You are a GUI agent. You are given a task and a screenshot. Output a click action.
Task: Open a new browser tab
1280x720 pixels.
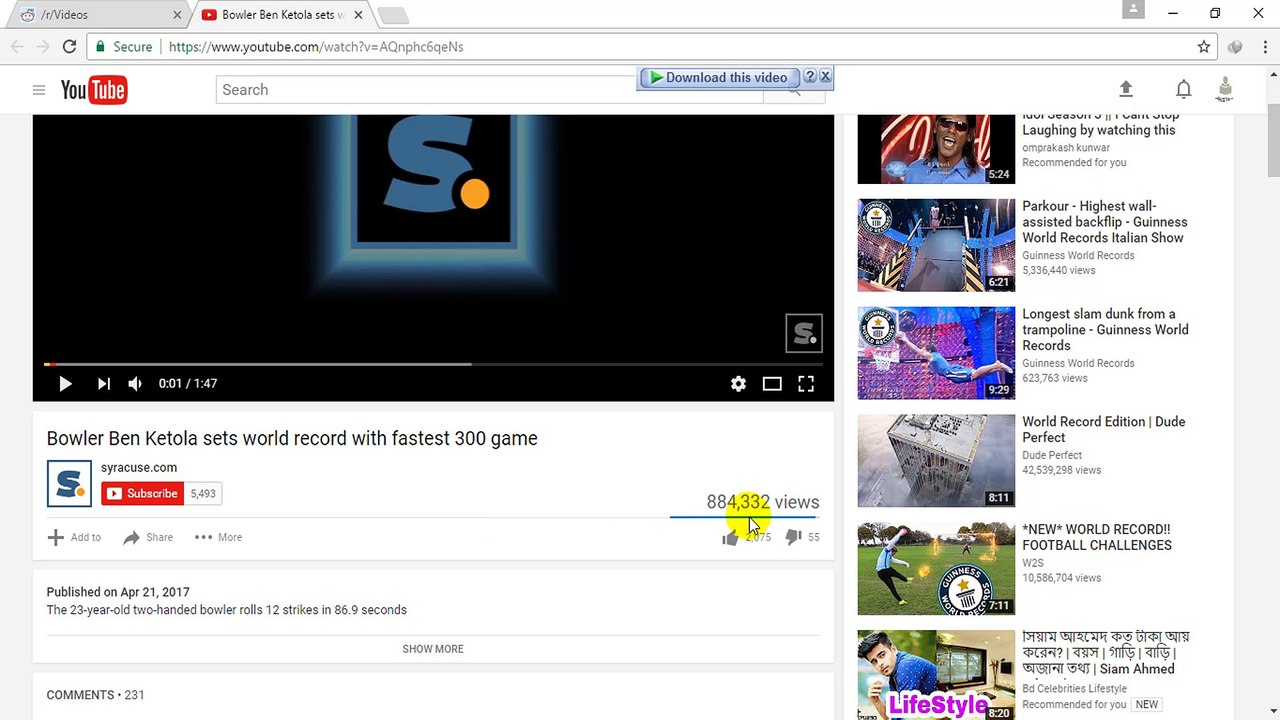[x=393, y=16]
